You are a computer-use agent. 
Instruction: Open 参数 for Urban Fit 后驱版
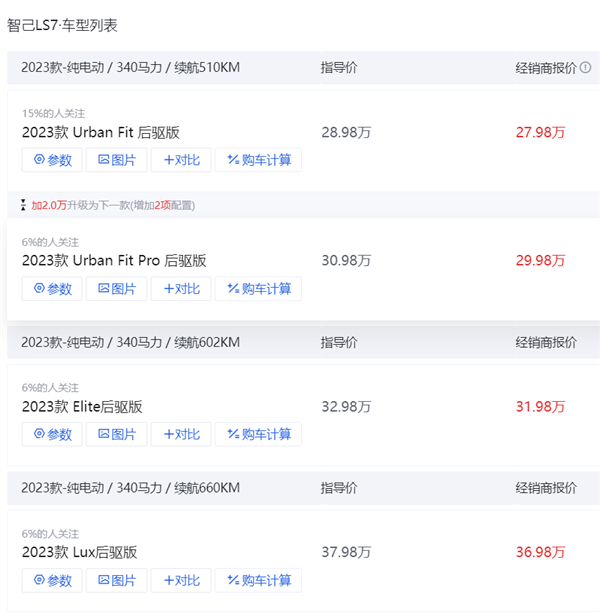coord(53,160)
